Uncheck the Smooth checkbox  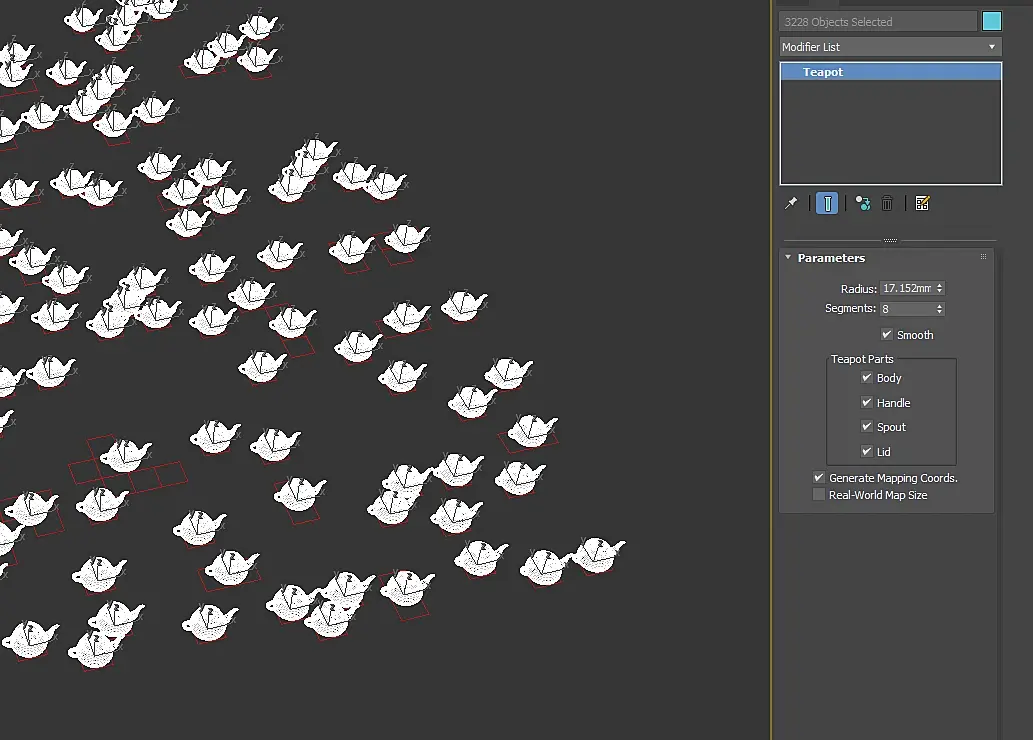point(887,335)
